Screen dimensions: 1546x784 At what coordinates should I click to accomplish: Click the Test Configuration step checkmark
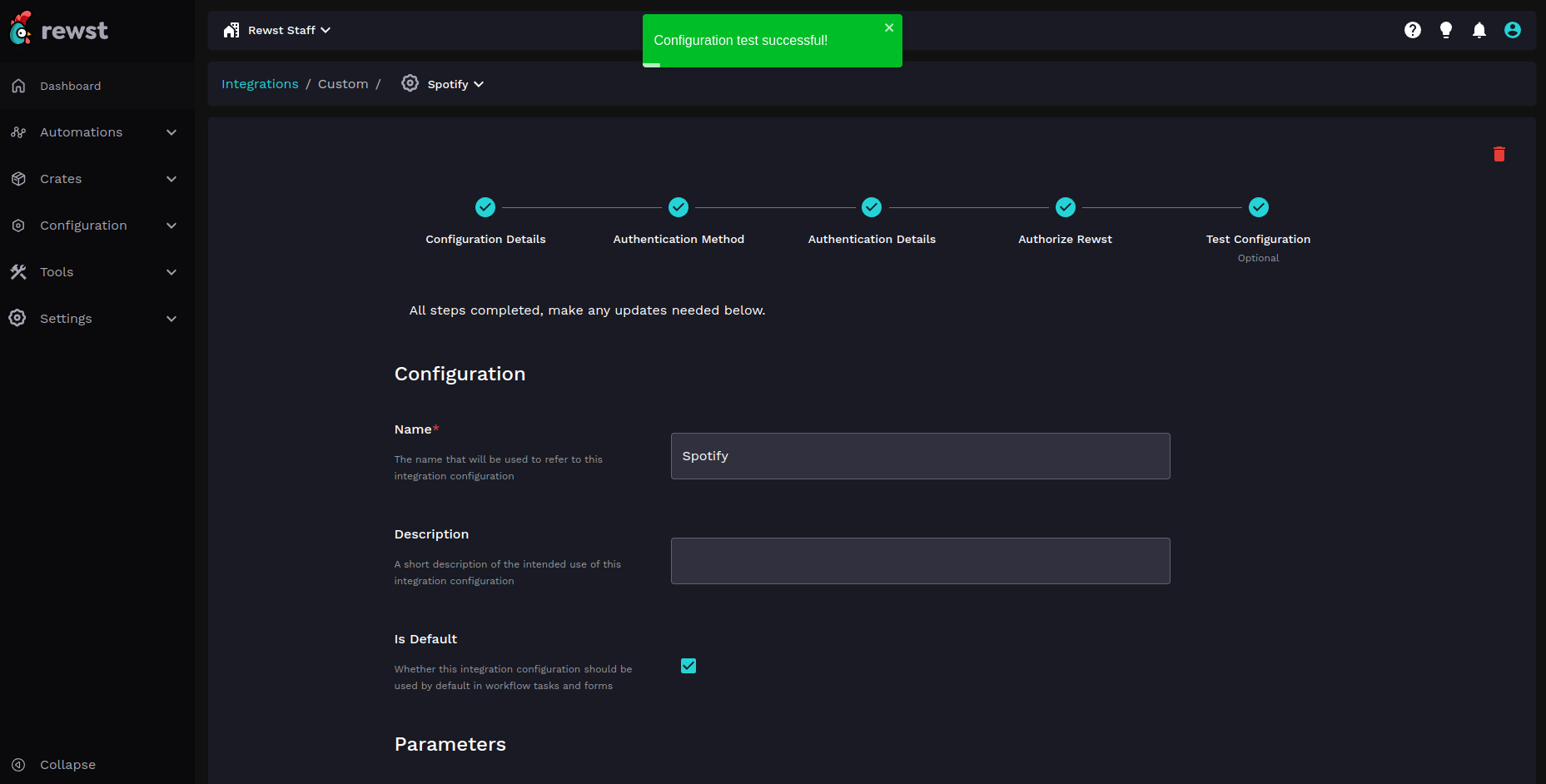(1258, 207)
